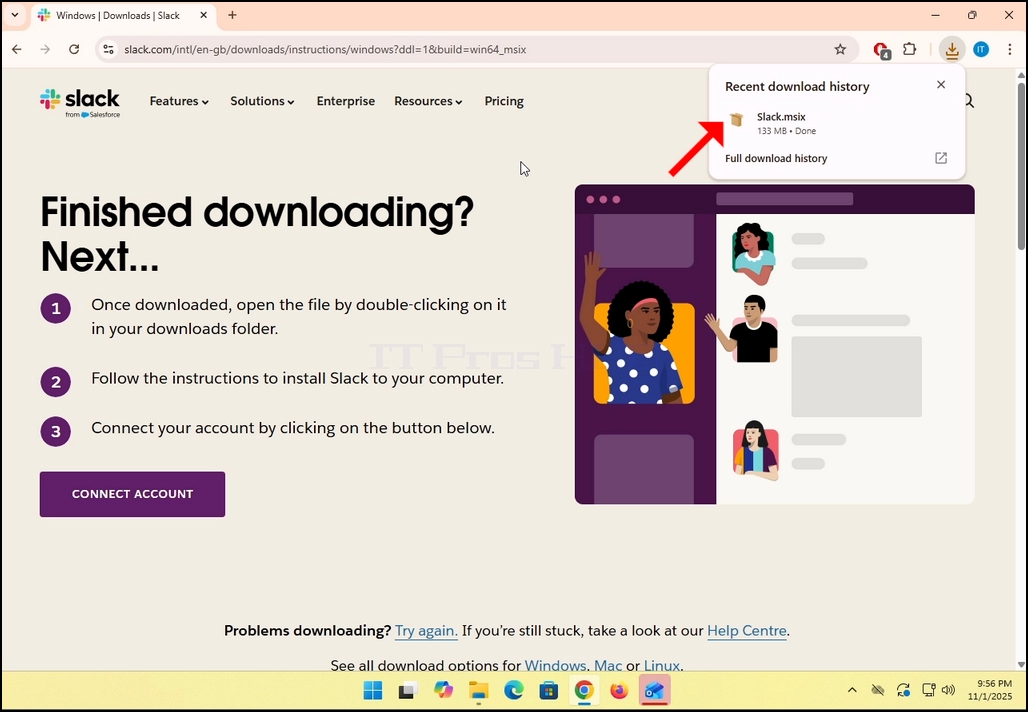Open Firefox from the taskbar
Viewport: 1028px width, 712px height.
click(x=619, y=690)
